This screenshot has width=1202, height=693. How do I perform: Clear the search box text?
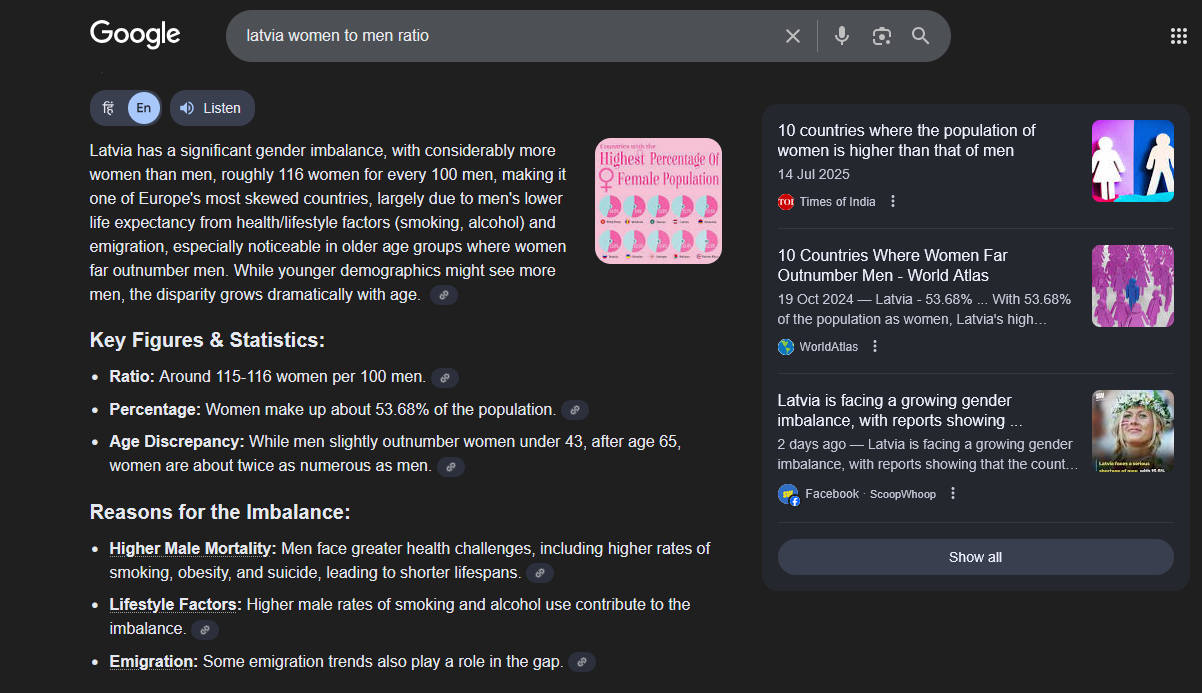coord(793,36)
